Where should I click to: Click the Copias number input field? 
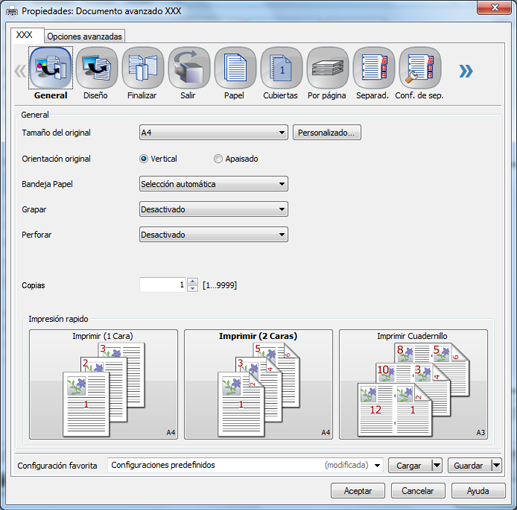coord(163,285)
